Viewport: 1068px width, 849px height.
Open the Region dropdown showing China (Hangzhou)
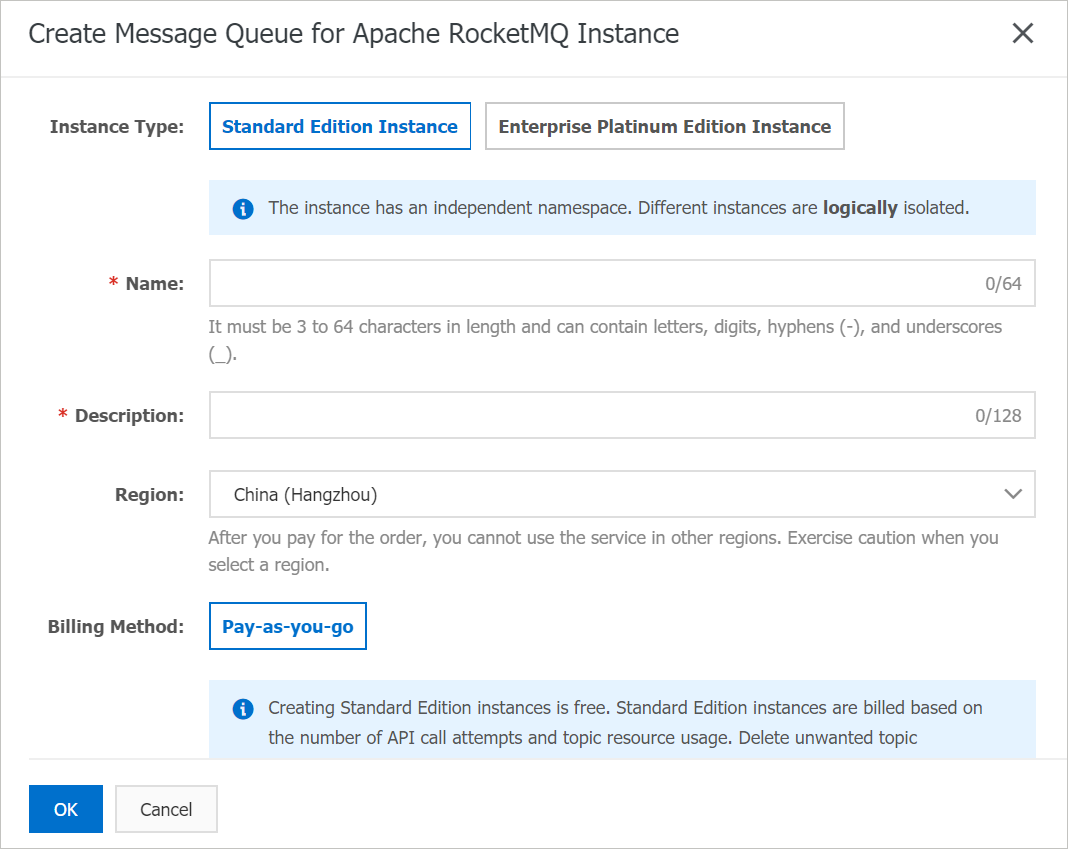pos(622,494)
